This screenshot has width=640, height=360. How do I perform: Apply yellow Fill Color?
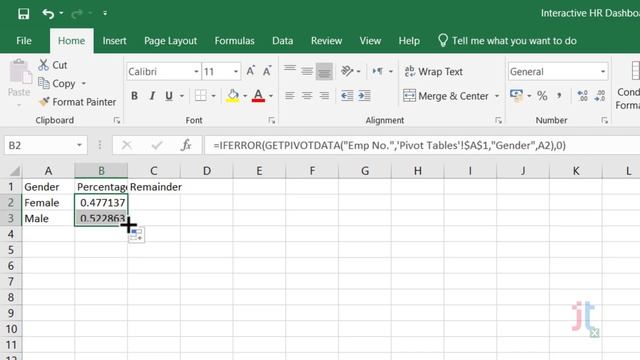pos(233,96)
